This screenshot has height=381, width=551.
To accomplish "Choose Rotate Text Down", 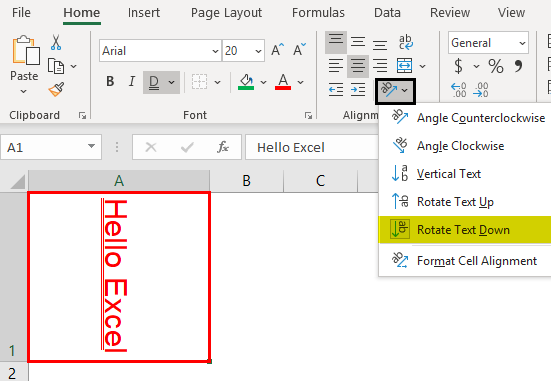I will click(x=465, y=230).
